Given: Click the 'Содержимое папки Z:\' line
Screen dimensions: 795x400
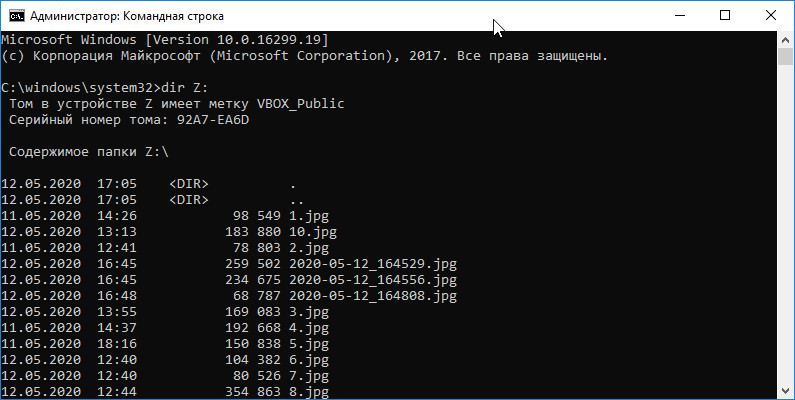Looking at the screenshot, I should (89, 152).
